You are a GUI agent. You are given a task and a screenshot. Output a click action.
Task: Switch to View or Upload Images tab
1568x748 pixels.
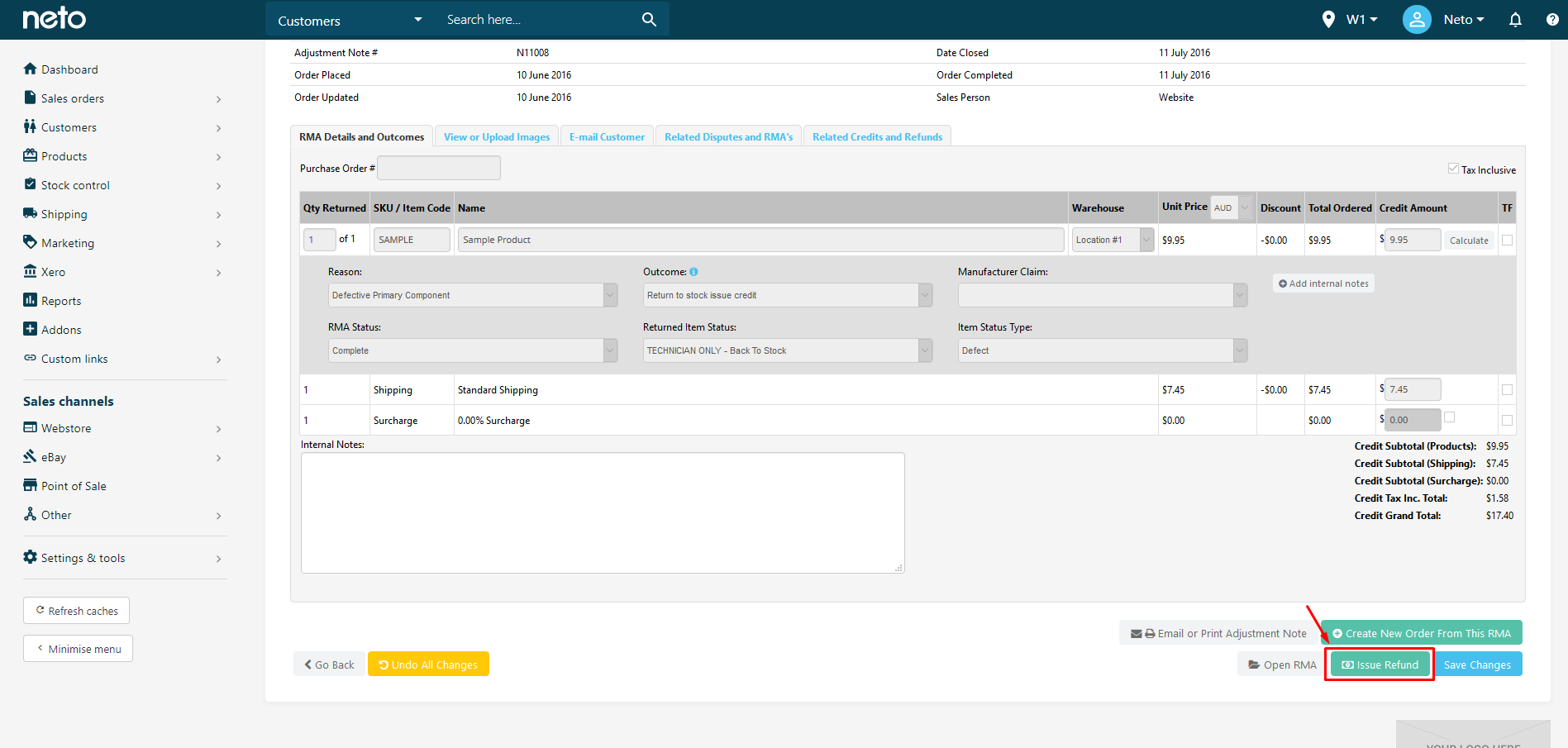(497, 136)
